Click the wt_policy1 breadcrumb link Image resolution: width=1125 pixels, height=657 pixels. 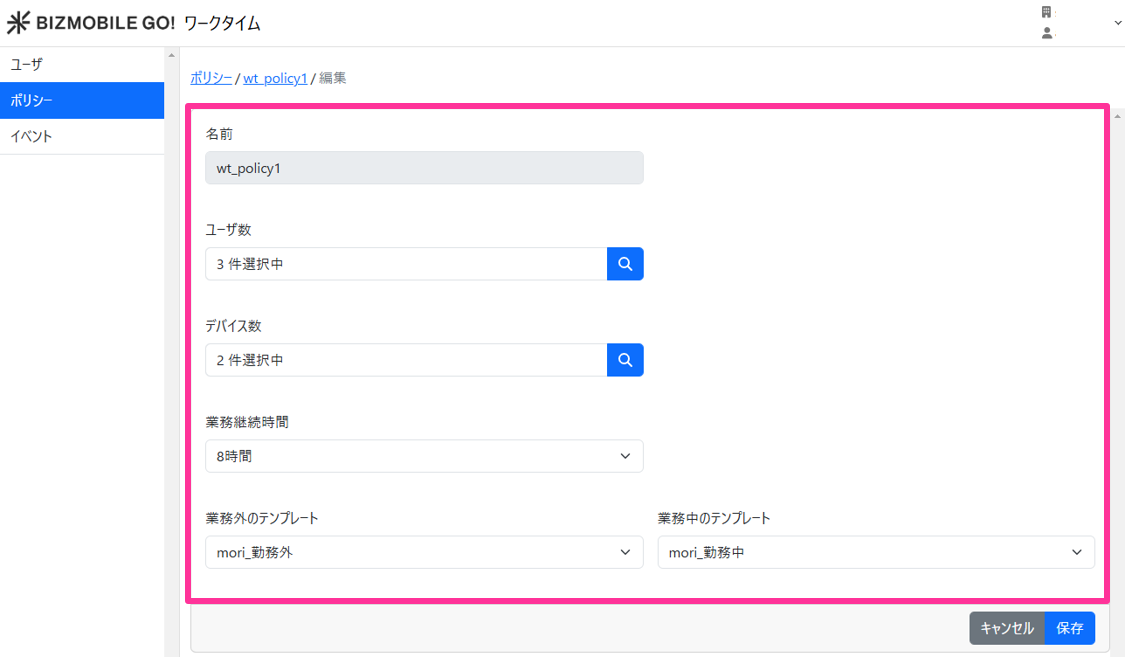(x=275, y=78)
